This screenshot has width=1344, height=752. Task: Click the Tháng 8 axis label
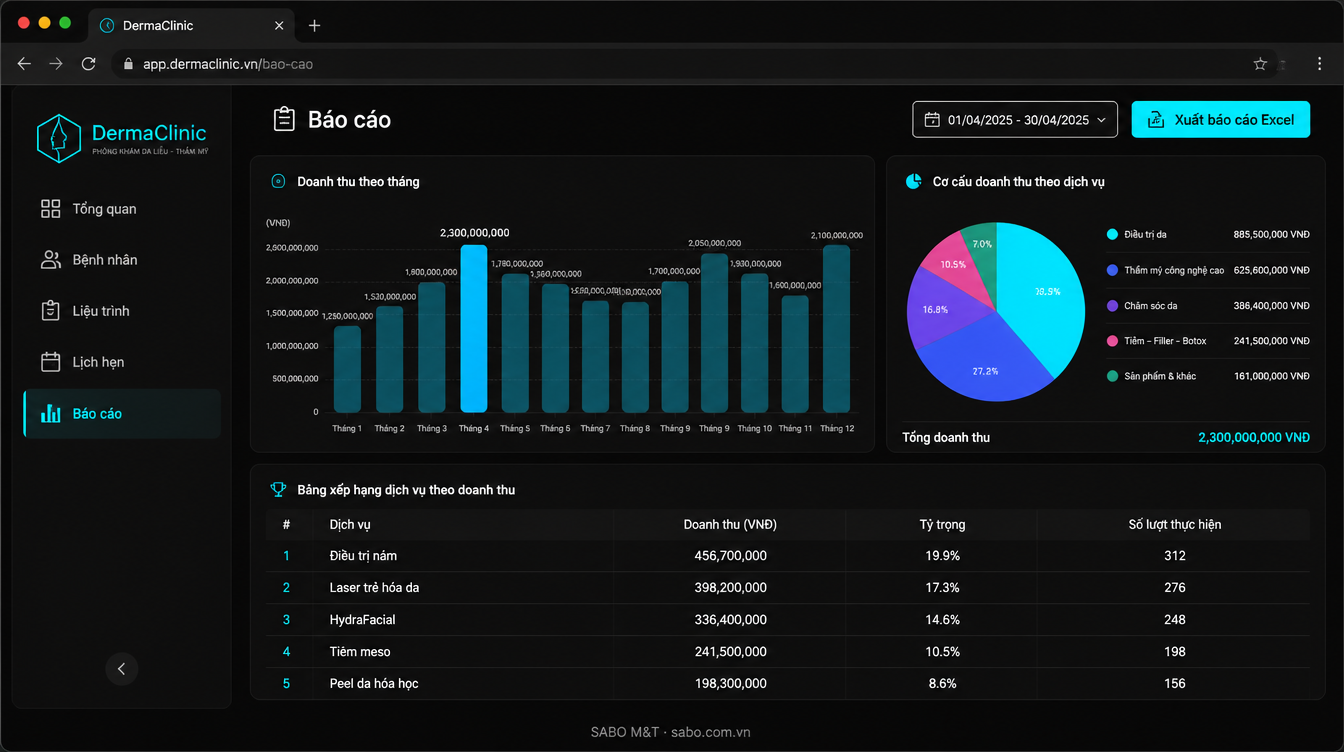634,429
